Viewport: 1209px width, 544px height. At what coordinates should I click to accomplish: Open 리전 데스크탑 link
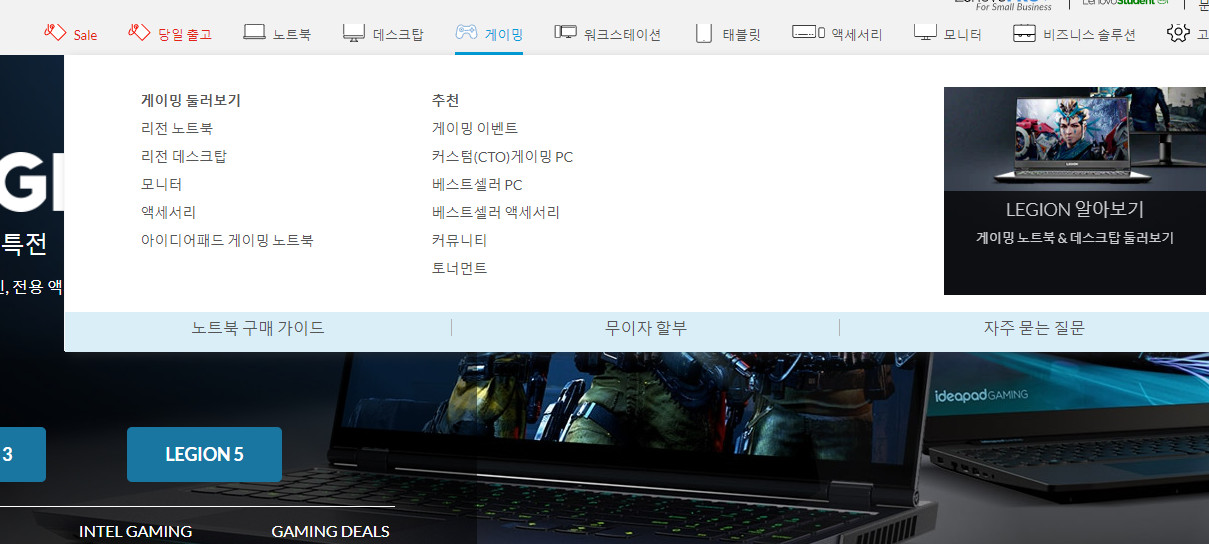184,157
